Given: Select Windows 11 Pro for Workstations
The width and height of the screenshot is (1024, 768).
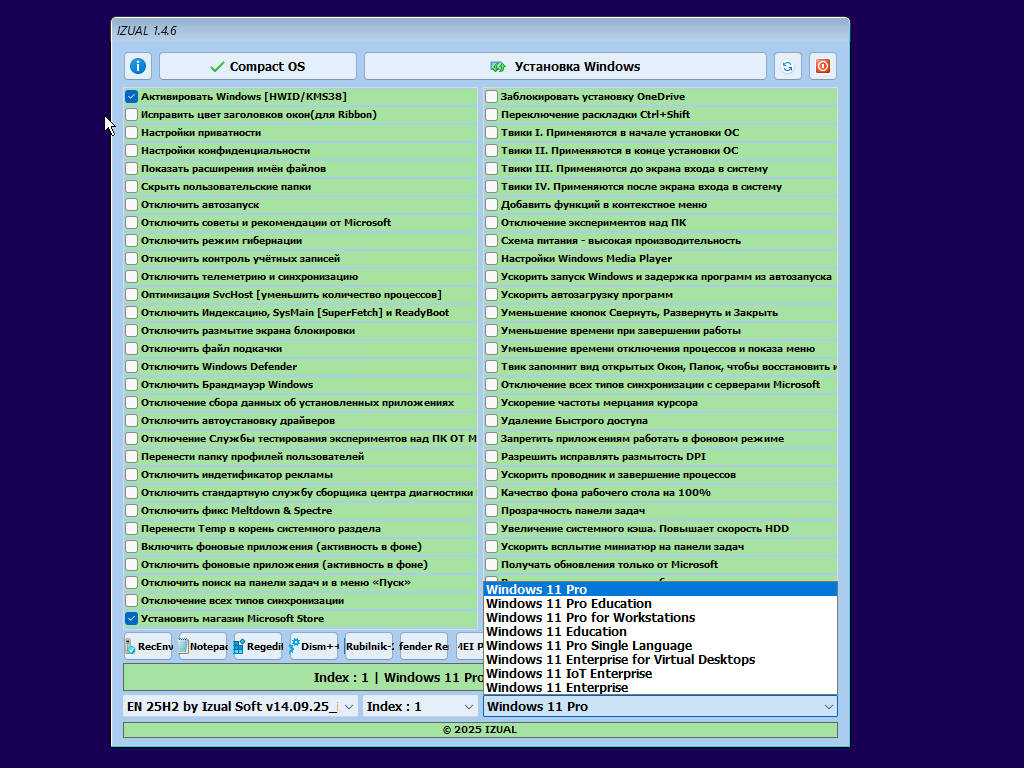Looking at the screenshot, I should [660, 618].
